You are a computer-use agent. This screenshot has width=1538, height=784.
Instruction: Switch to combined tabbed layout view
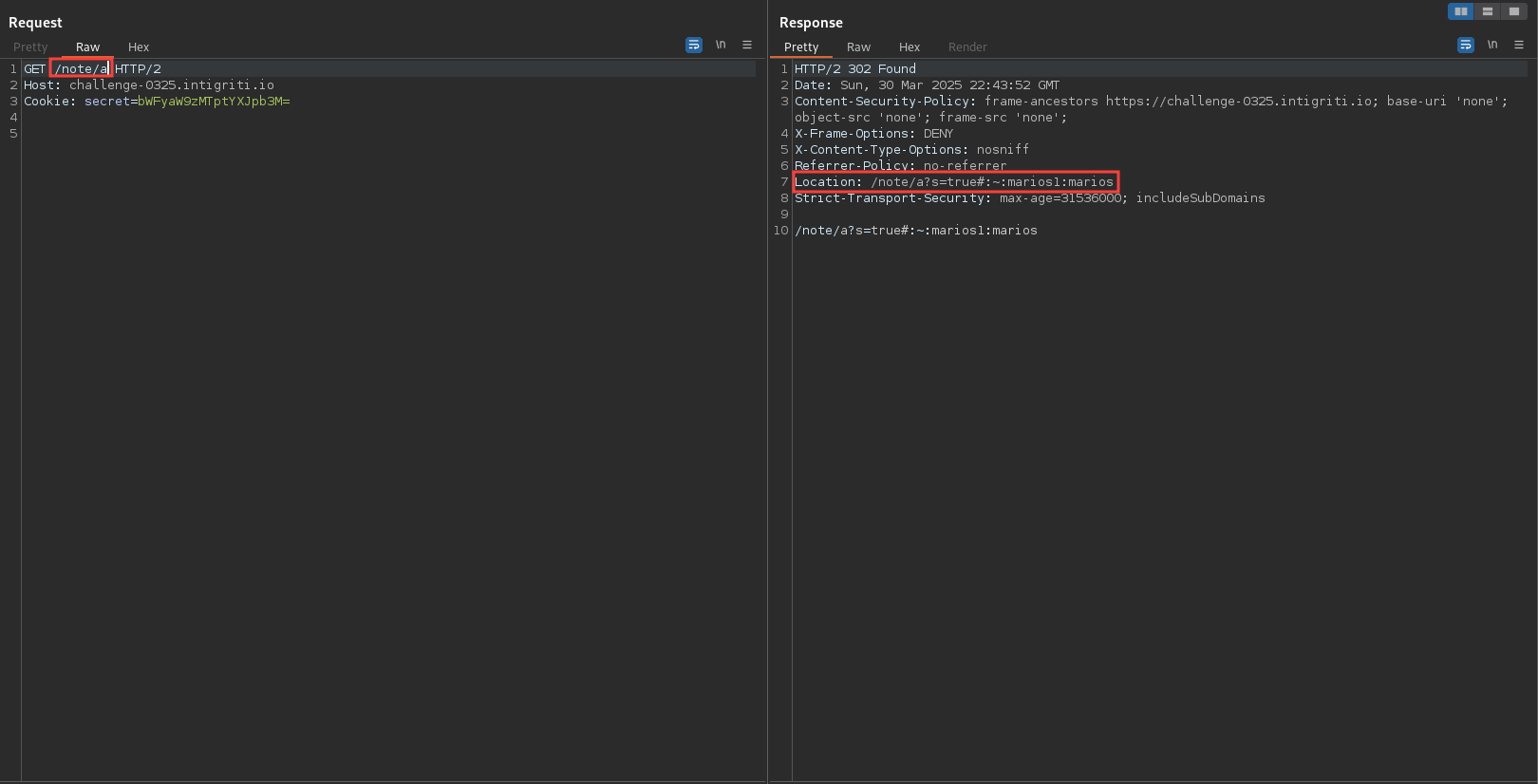pos(1514,11)
